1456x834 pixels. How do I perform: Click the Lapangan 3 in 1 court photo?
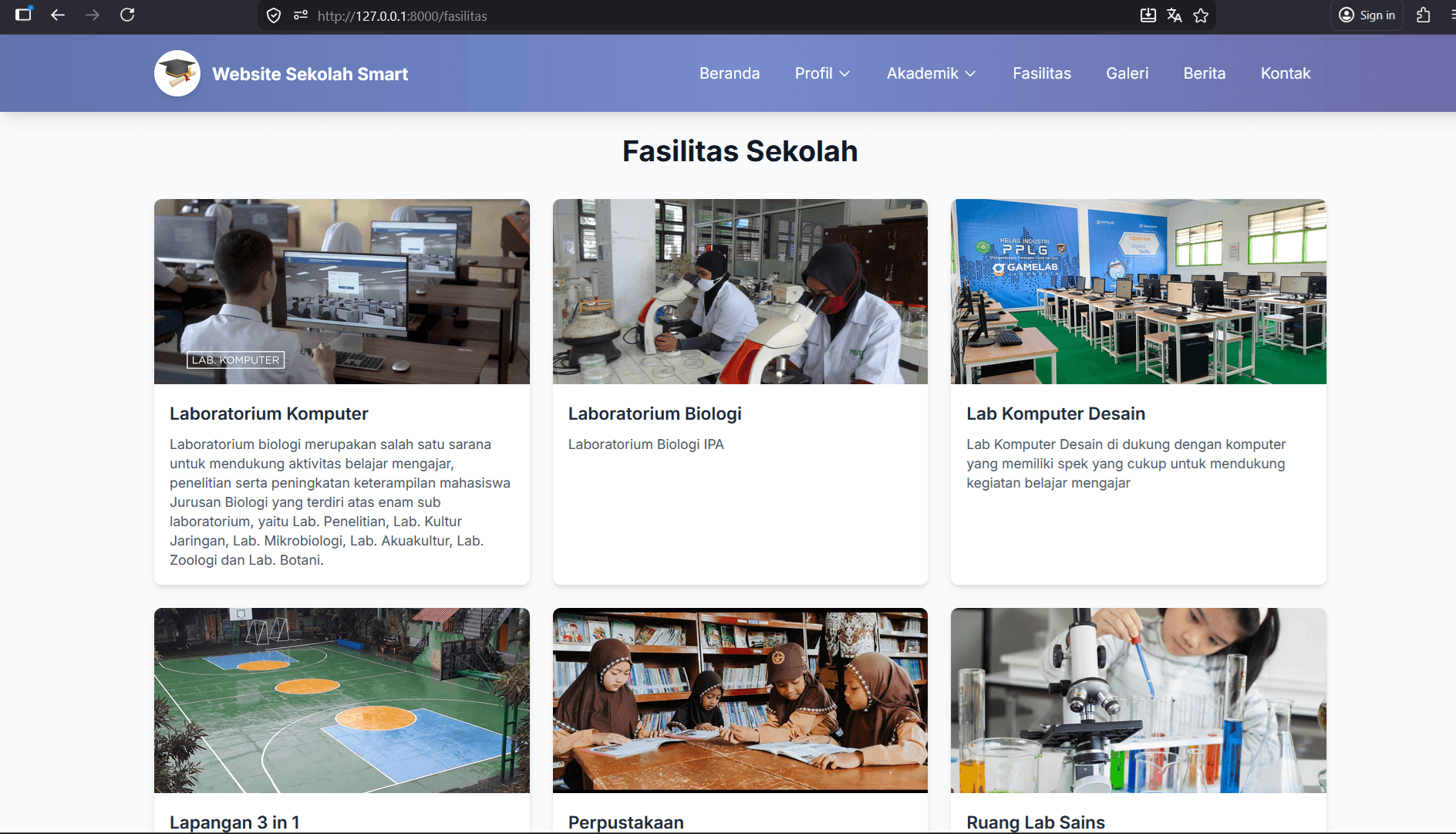(x=342, y=701)
